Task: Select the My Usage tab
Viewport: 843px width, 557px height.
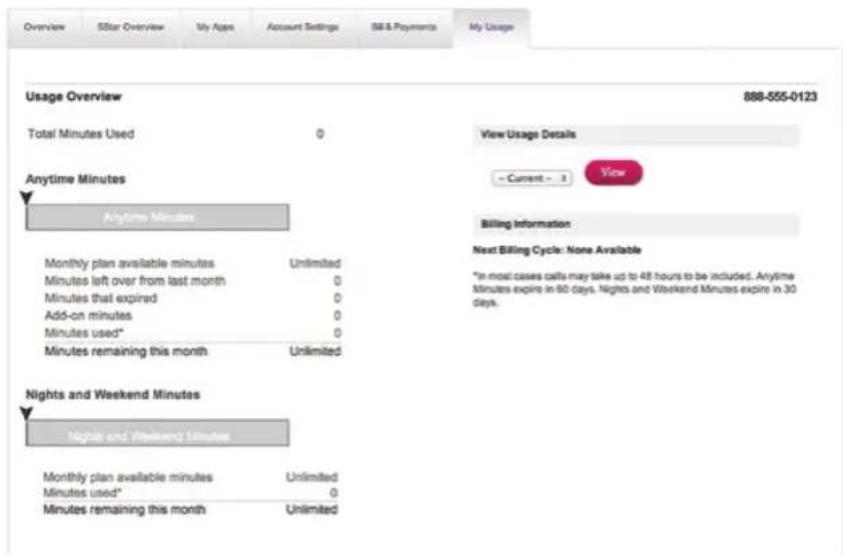Action: tap(491, 27)
